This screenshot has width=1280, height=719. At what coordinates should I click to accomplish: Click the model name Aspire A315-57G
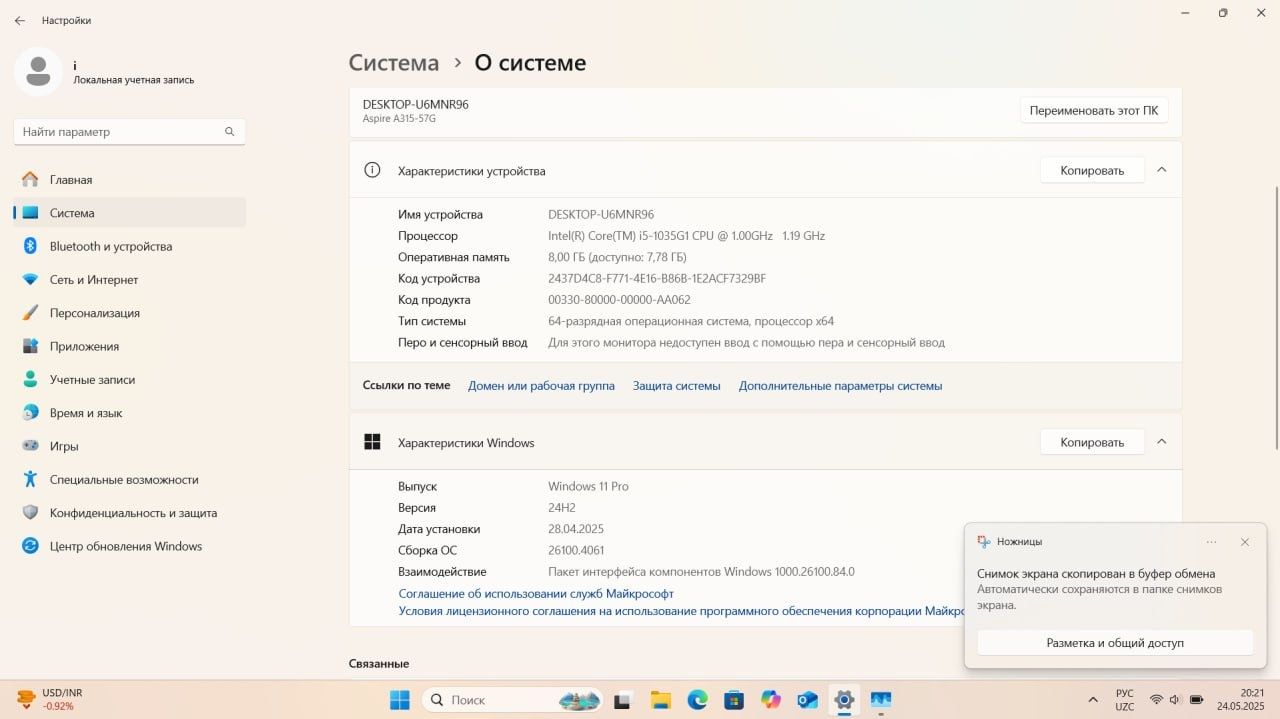coord(399,119)
